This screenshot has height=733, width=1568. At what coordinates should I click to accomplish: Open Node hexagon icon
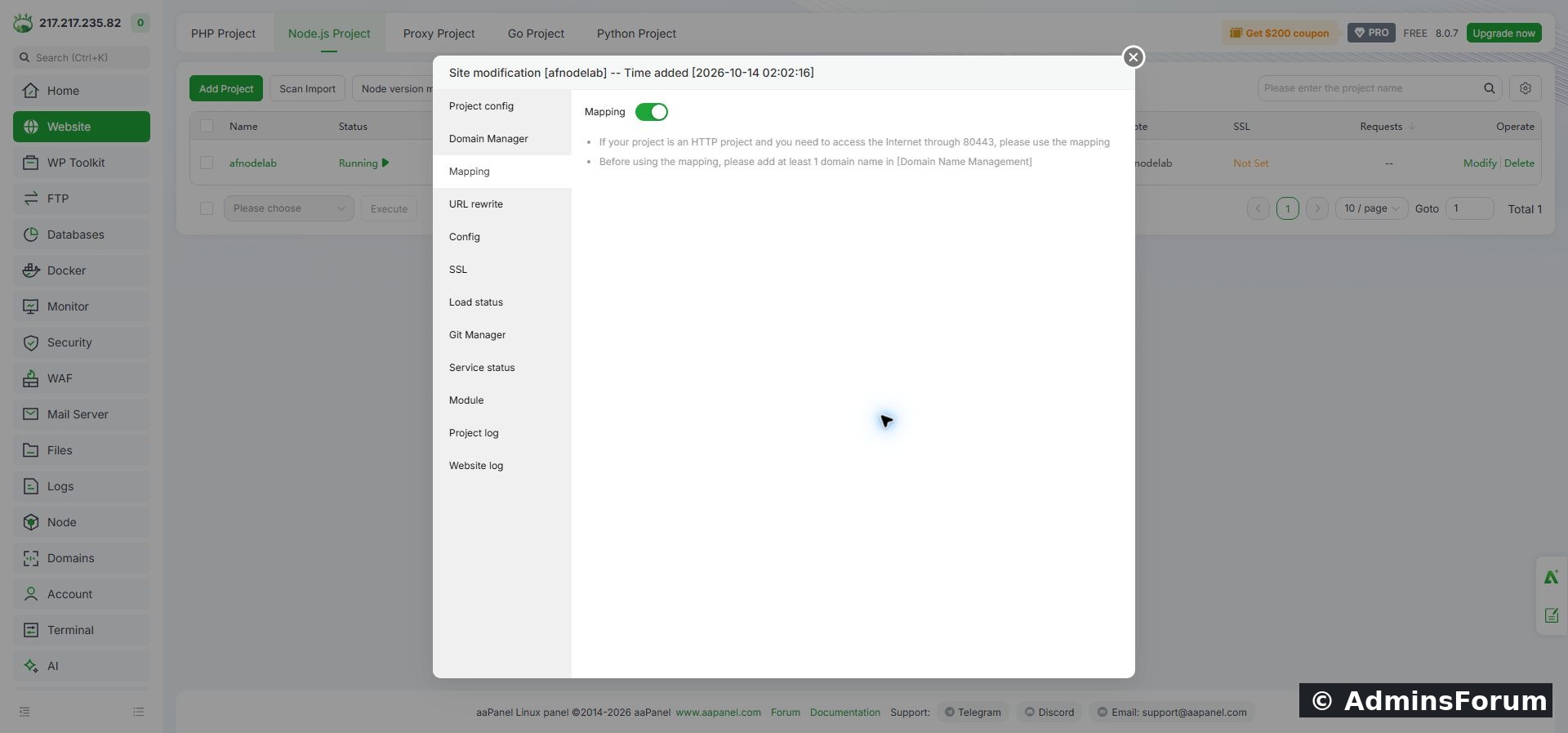(x=31, y=522)
